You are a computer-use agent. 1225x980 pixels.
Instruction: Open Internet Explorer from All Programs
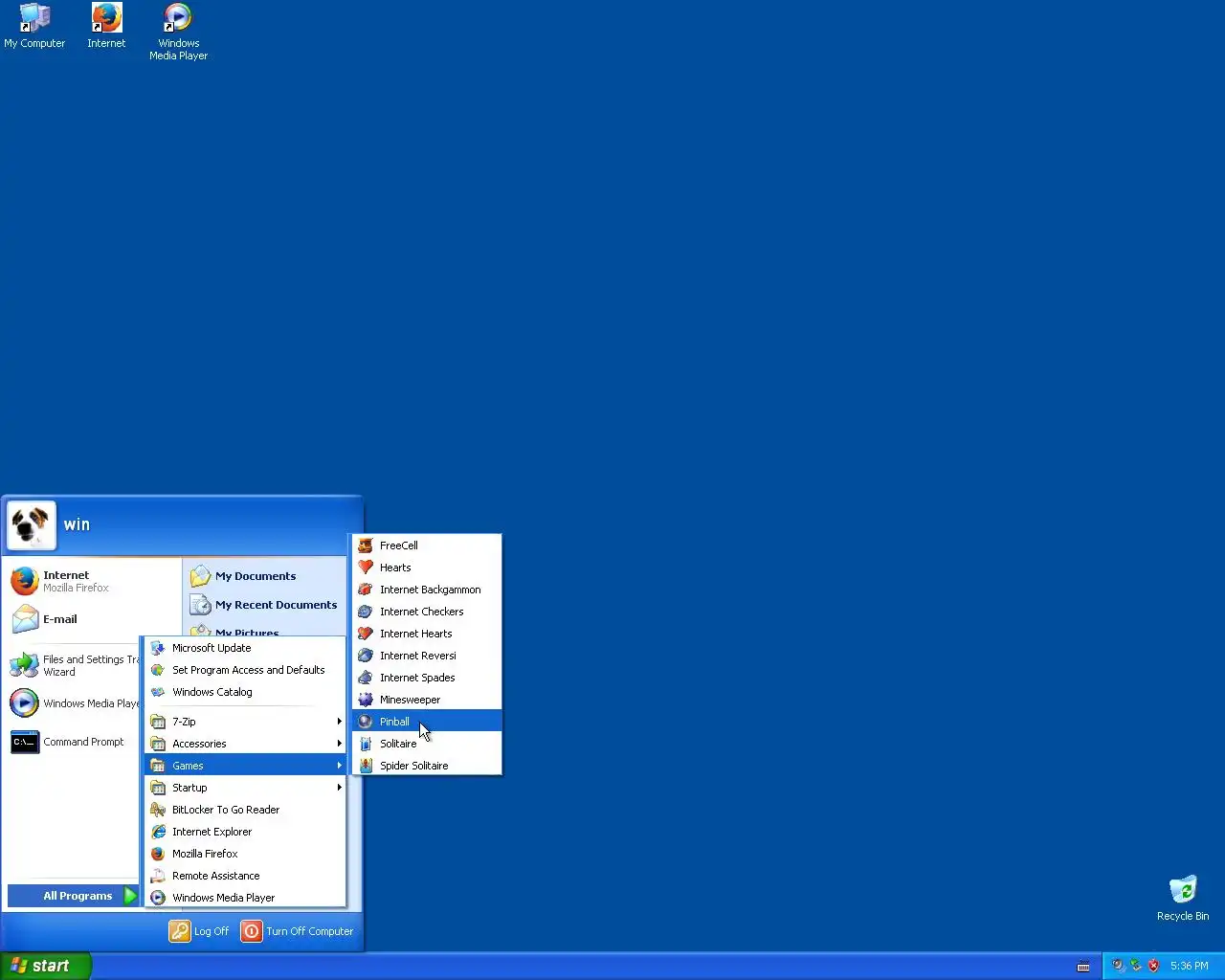[245, 832]
